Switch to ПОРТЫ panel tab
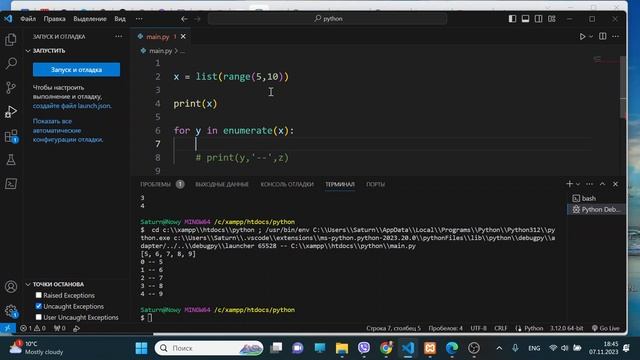 (375, 184)
